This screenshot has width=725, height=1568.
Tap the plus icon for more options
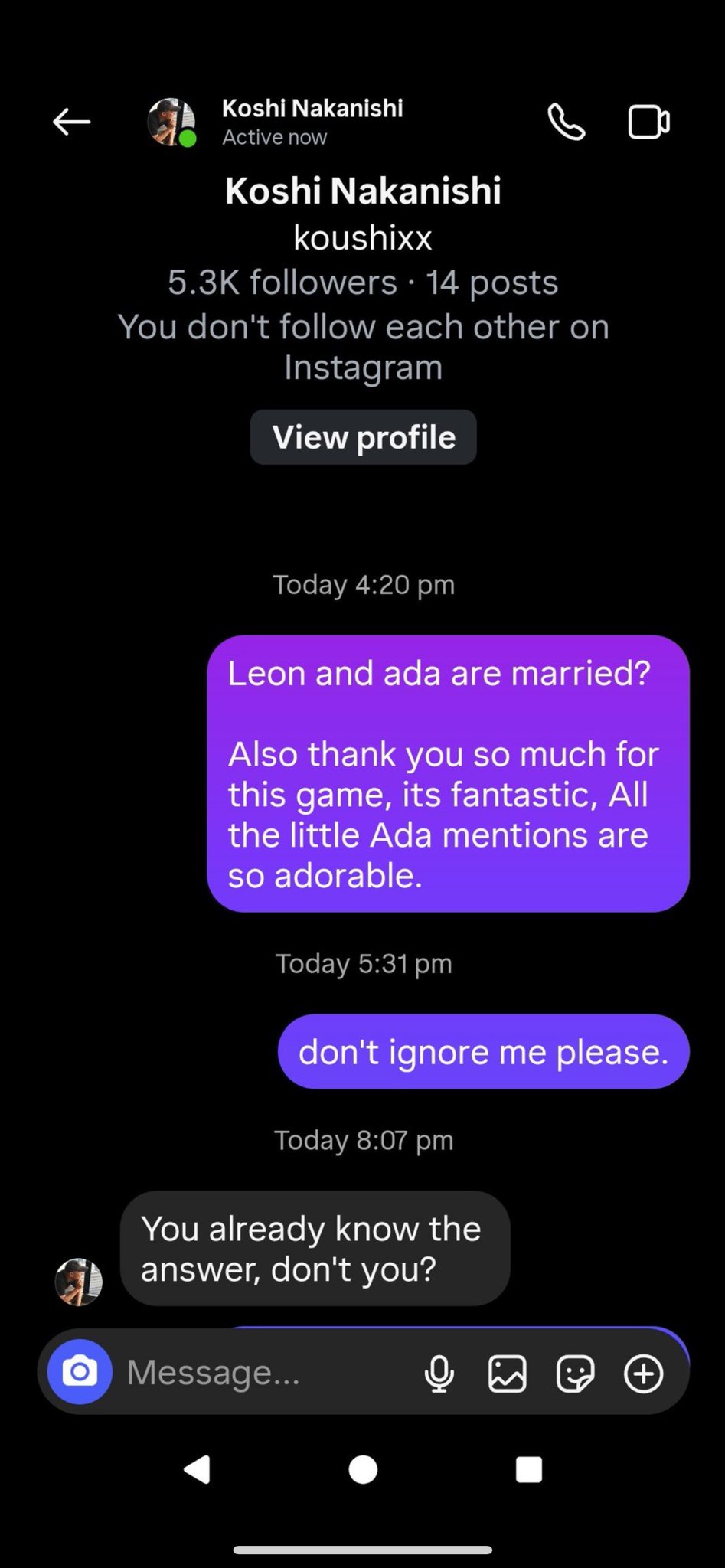(x=643, y=1373)
